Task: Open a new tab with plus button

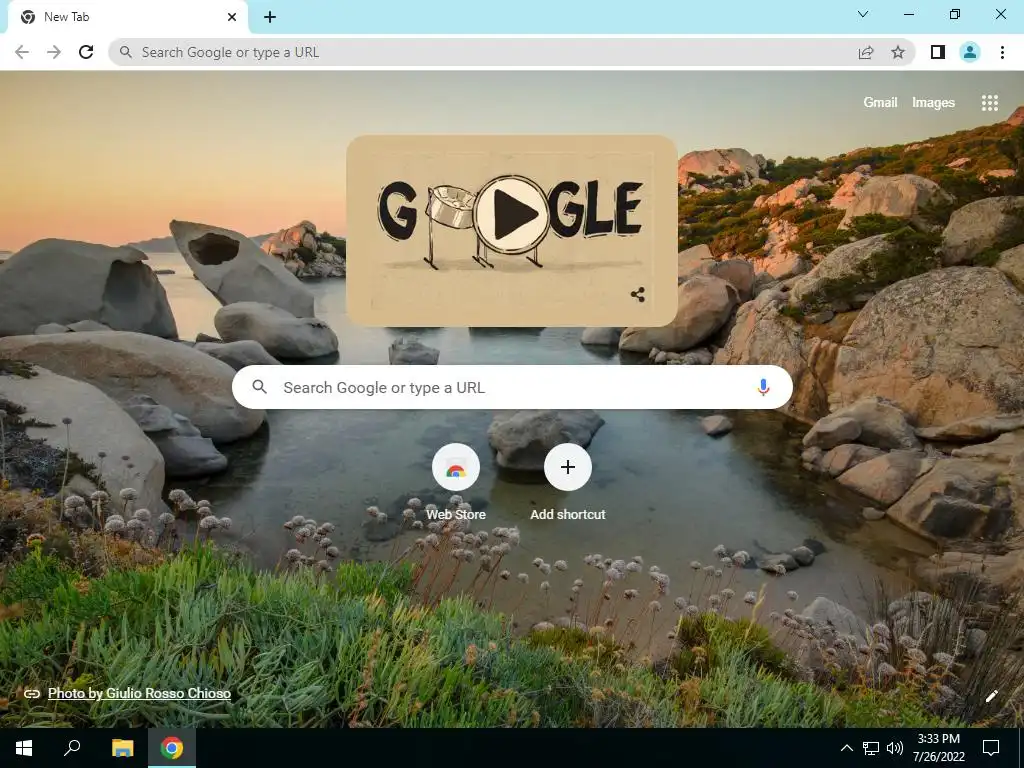Action: (x=270, y=17)
